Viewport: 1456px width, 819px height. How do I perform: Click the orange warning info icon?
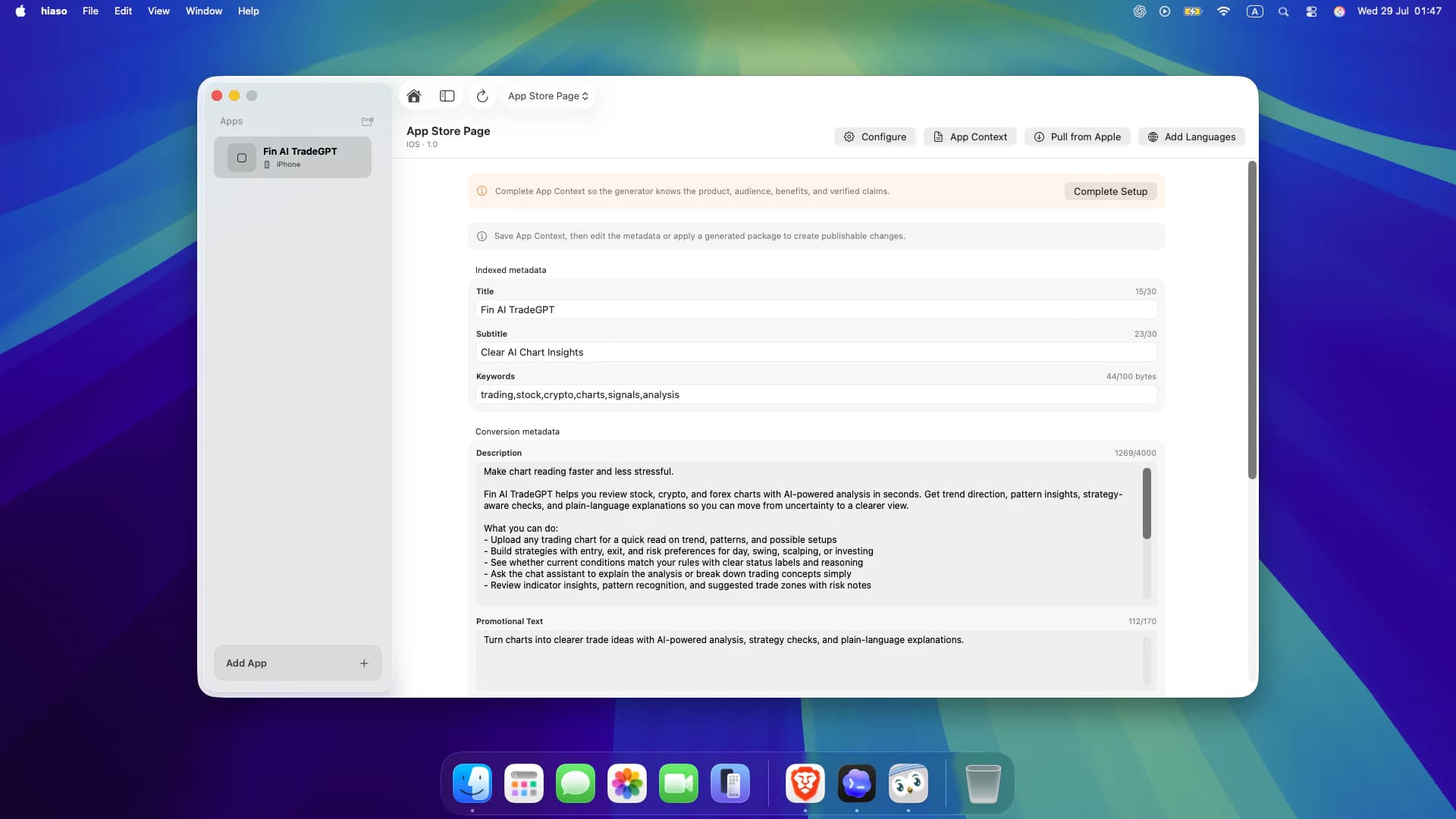tap(482, 191)
